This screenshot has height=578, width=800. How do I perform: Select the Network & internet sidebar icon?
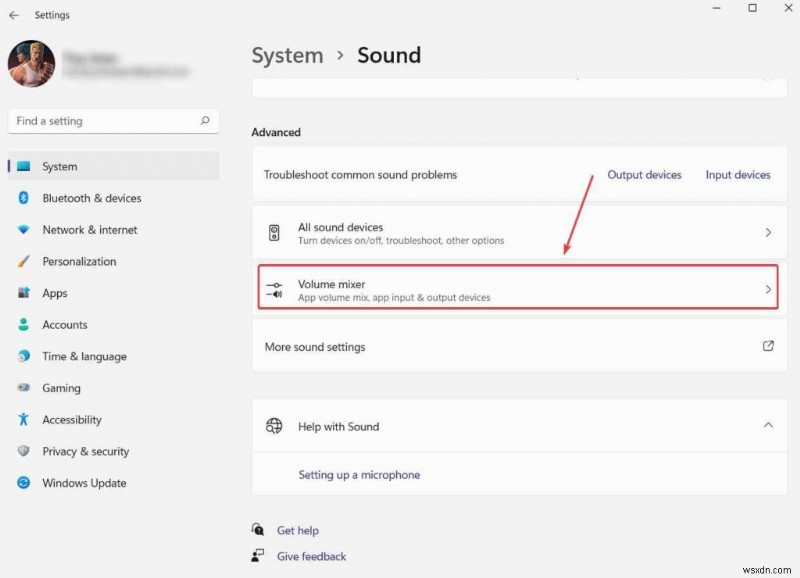pyautogui.click(x=22, y=230)
